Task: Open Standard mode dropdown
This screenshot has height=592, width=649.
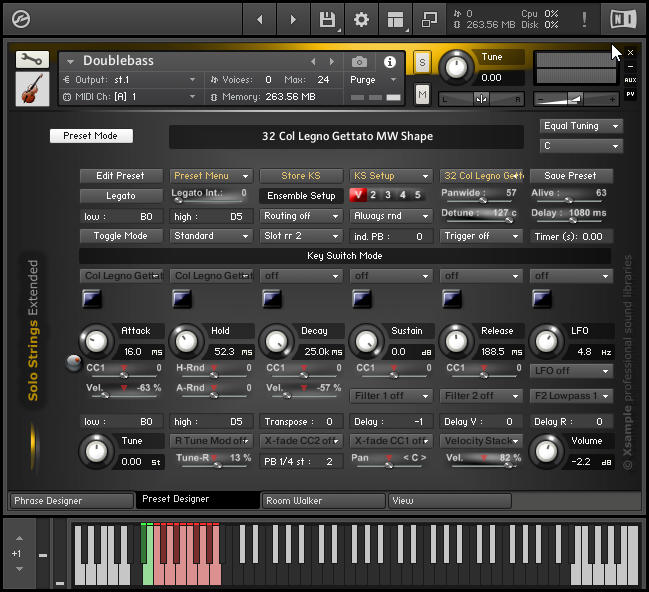Action: pos(211,236)
